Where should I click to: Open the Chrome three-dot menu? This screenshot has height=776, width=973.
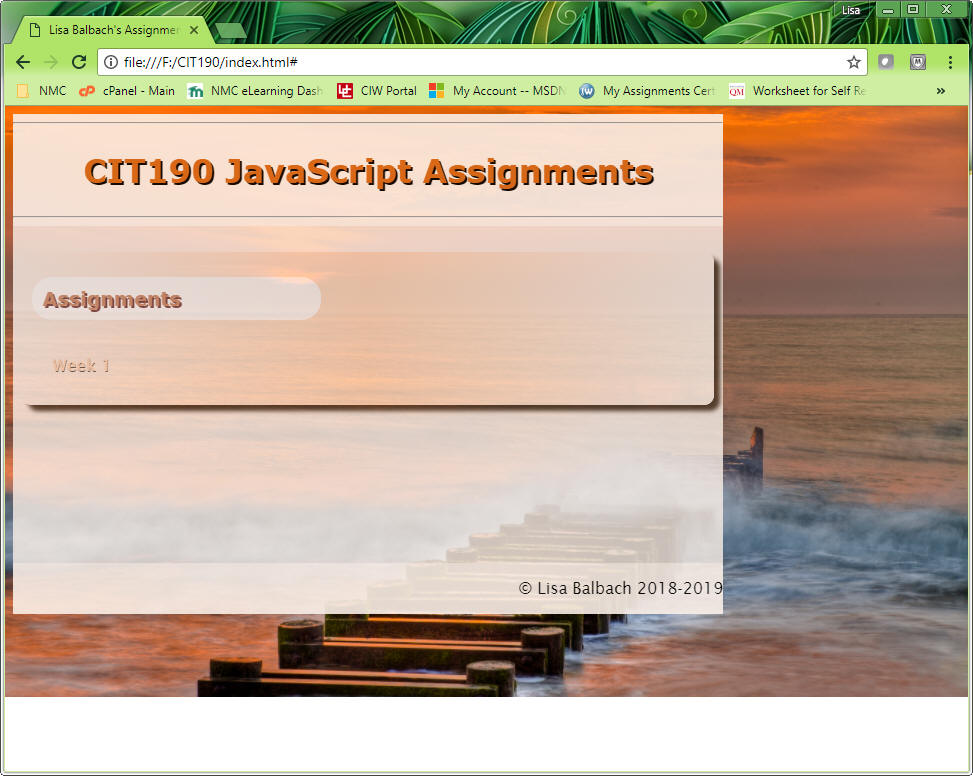click(950, 62)
